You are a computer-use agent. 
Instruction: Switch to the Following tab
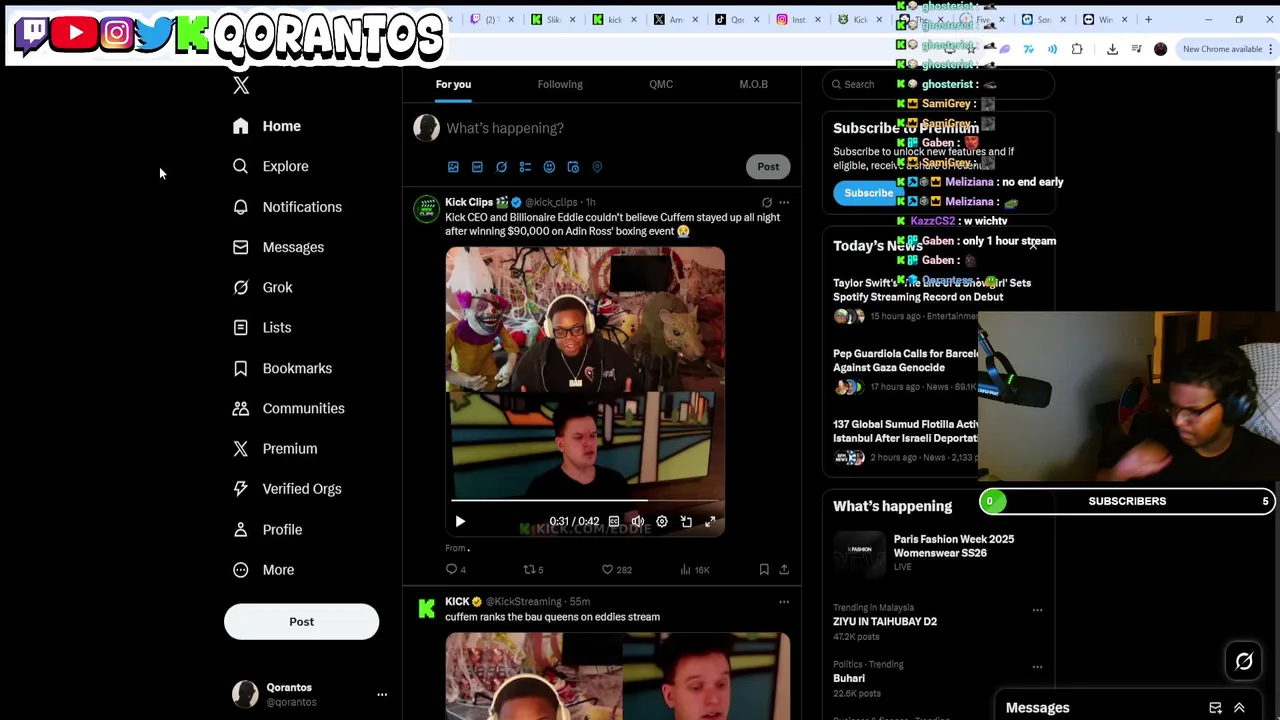point(560,84)
